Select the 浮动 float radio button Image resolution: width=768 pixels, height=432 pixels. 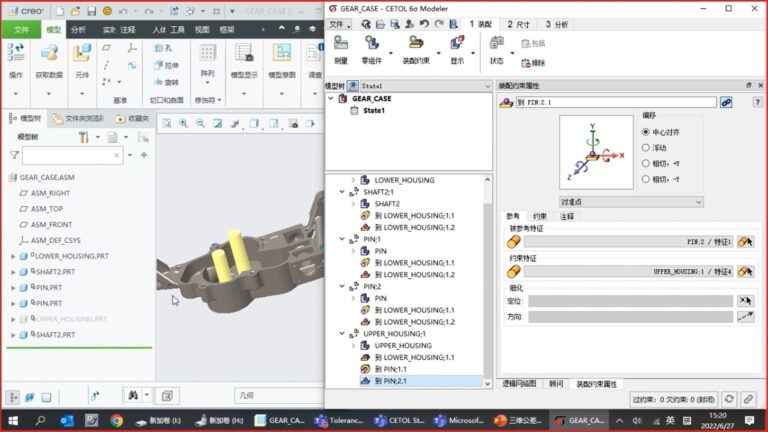pos(646,147)
